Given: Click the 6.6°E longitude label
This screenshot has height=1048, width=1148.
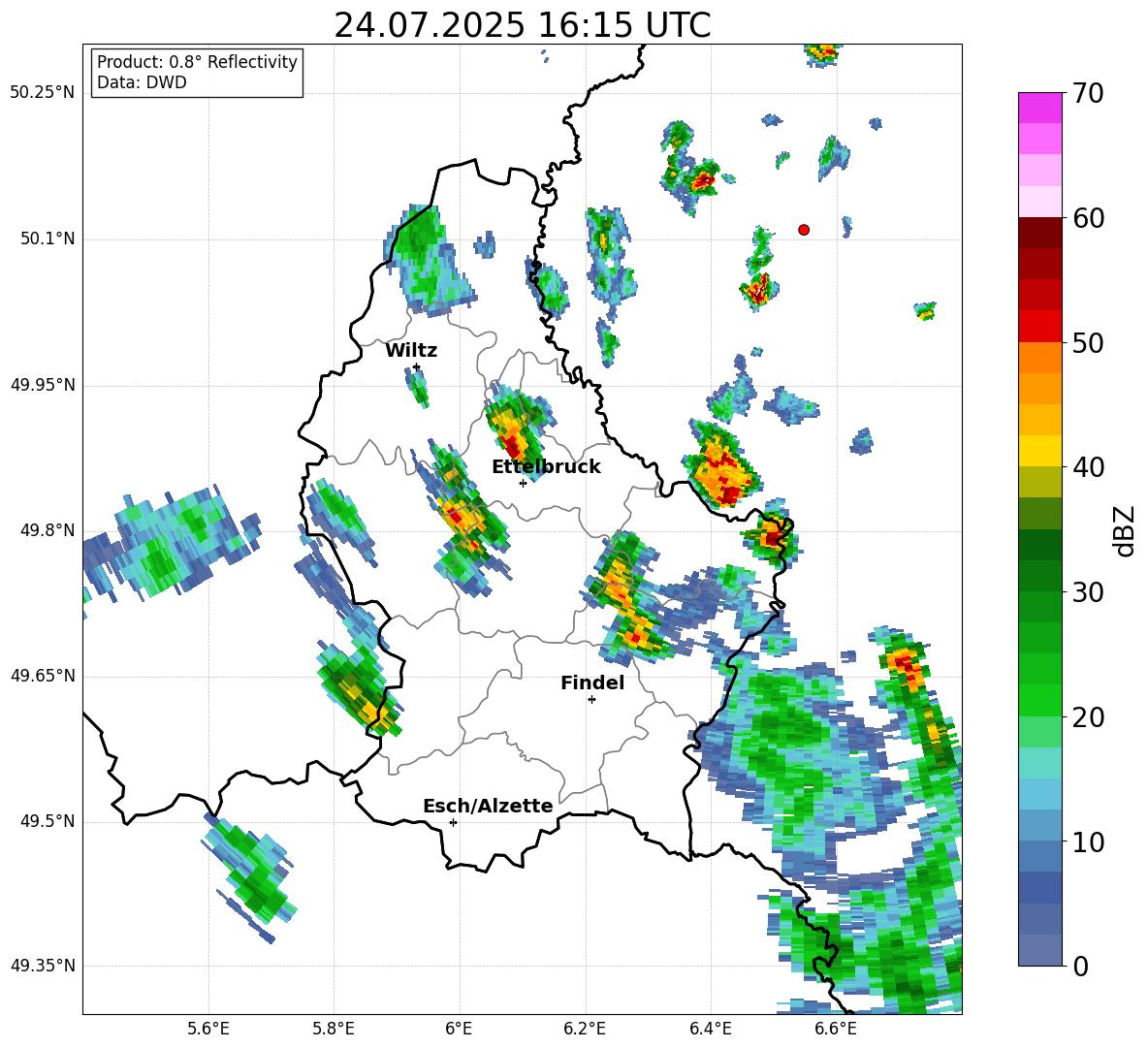Looking at the screenshot, I should [836, 1030].
